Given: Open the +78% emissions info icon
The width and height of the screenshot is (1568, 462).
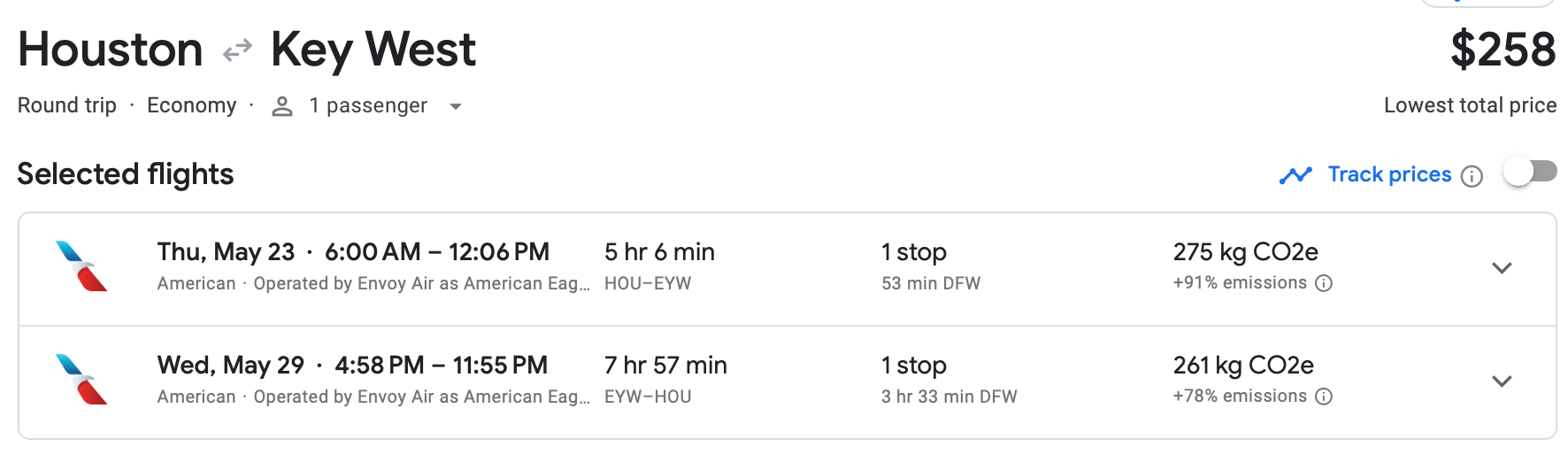Looking at the screenshot, I should pyautogui.click(x=1324, y=397).
